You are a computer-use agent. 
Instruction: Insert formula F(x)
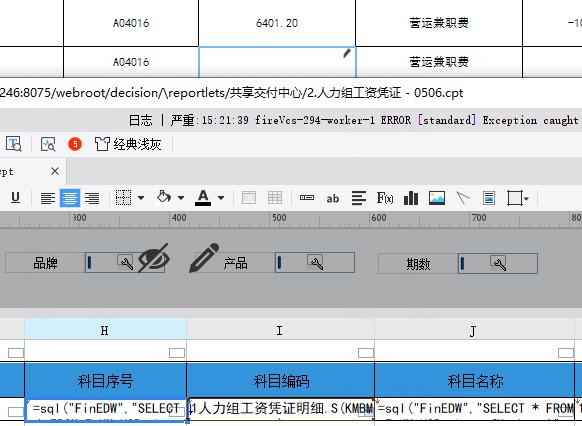click(385, 198)
